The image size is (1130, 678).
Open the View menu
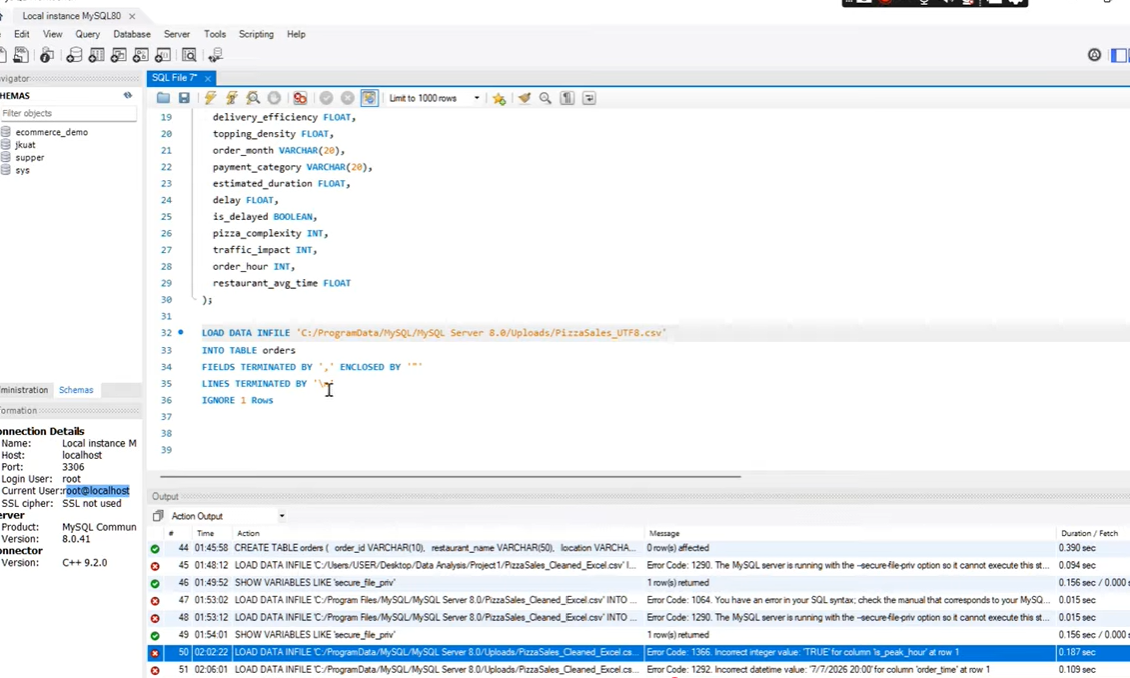point(53,34)
